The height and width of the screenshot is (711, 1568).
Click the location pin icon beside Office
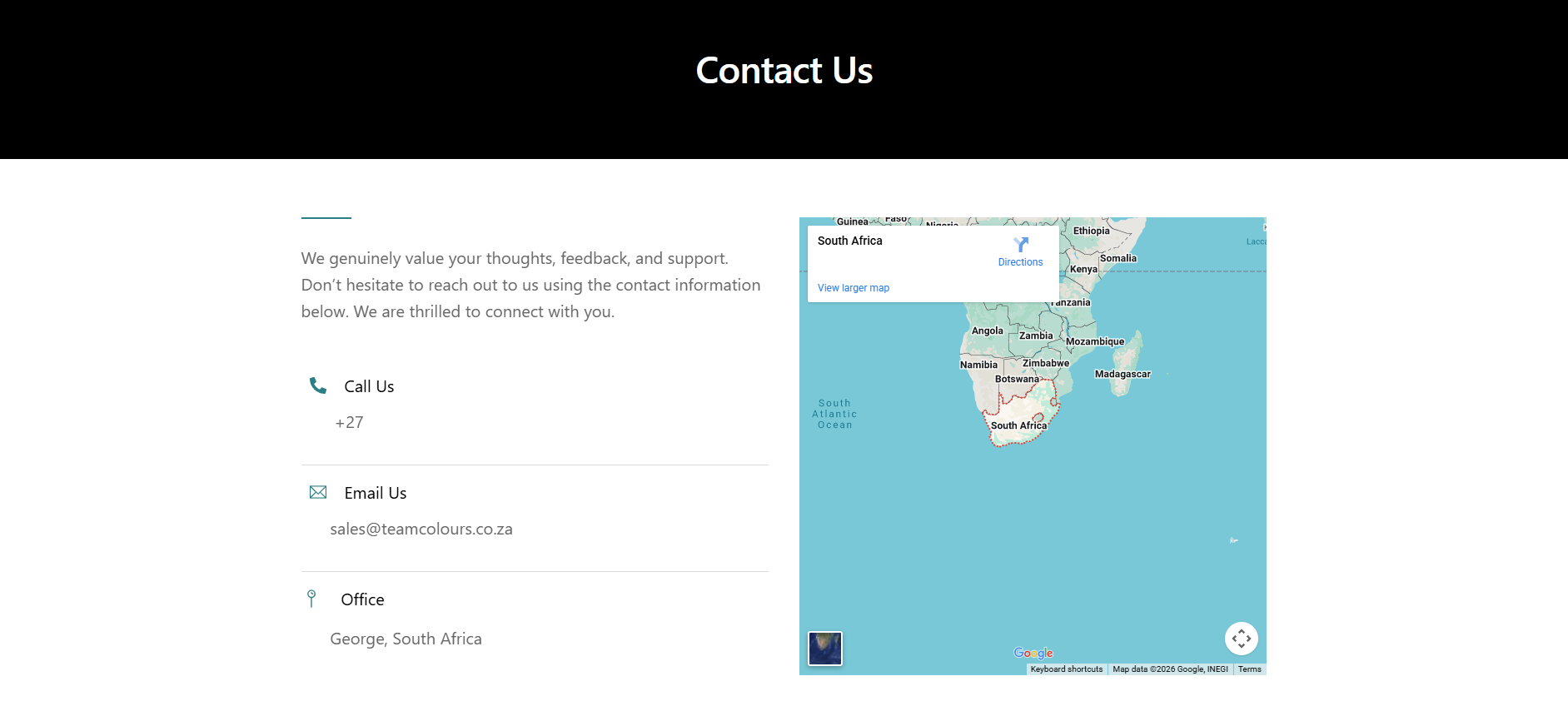pos(311,599)
